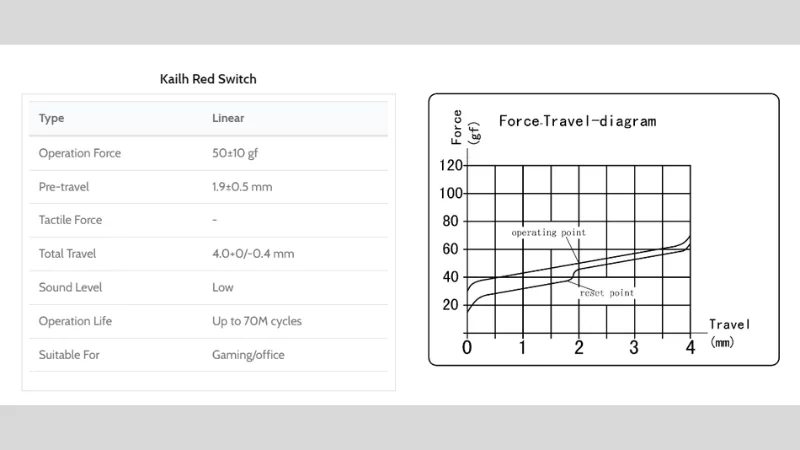Select the Up to 70M cycles value

(x=257, y=321)
